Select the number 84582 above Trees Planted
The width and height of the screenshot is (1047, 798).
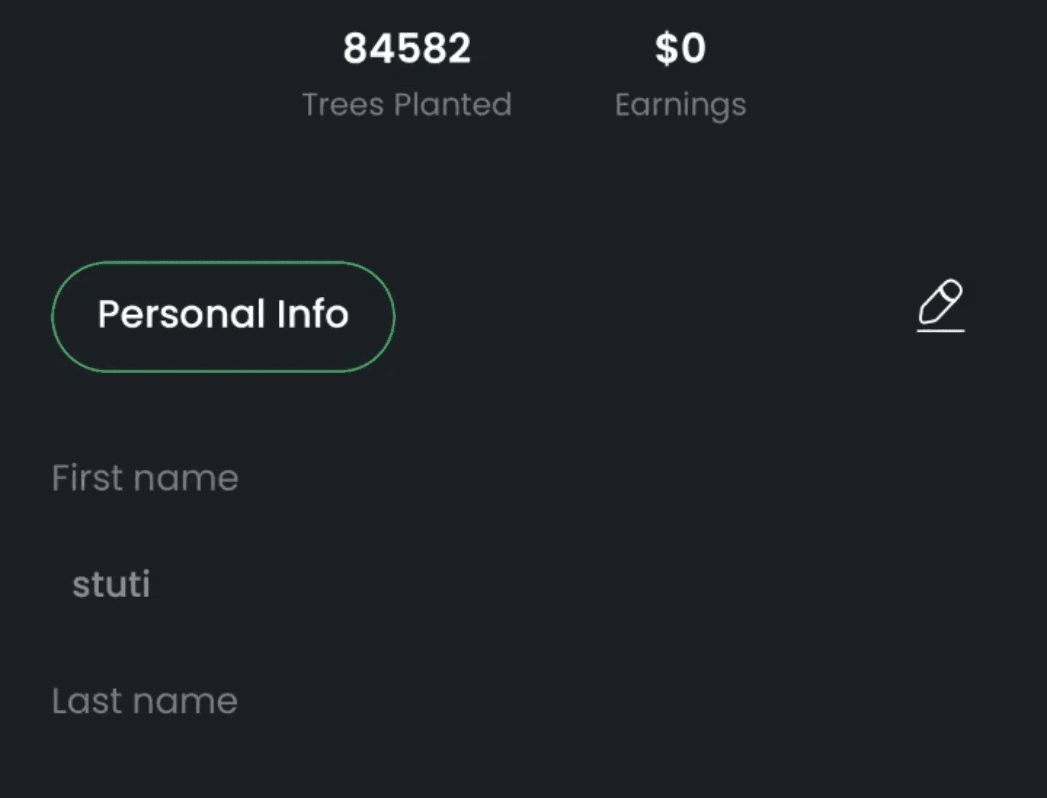coord(407,49)
